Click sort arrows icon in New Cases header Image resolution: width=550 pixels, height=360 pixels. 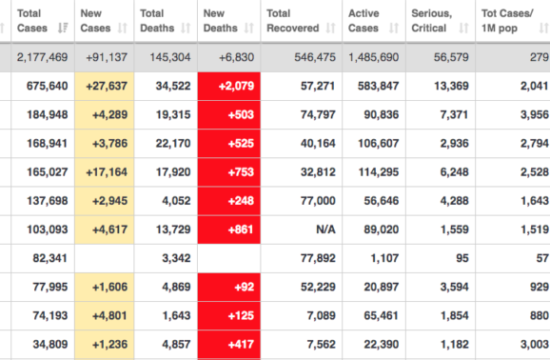(122, 28)
